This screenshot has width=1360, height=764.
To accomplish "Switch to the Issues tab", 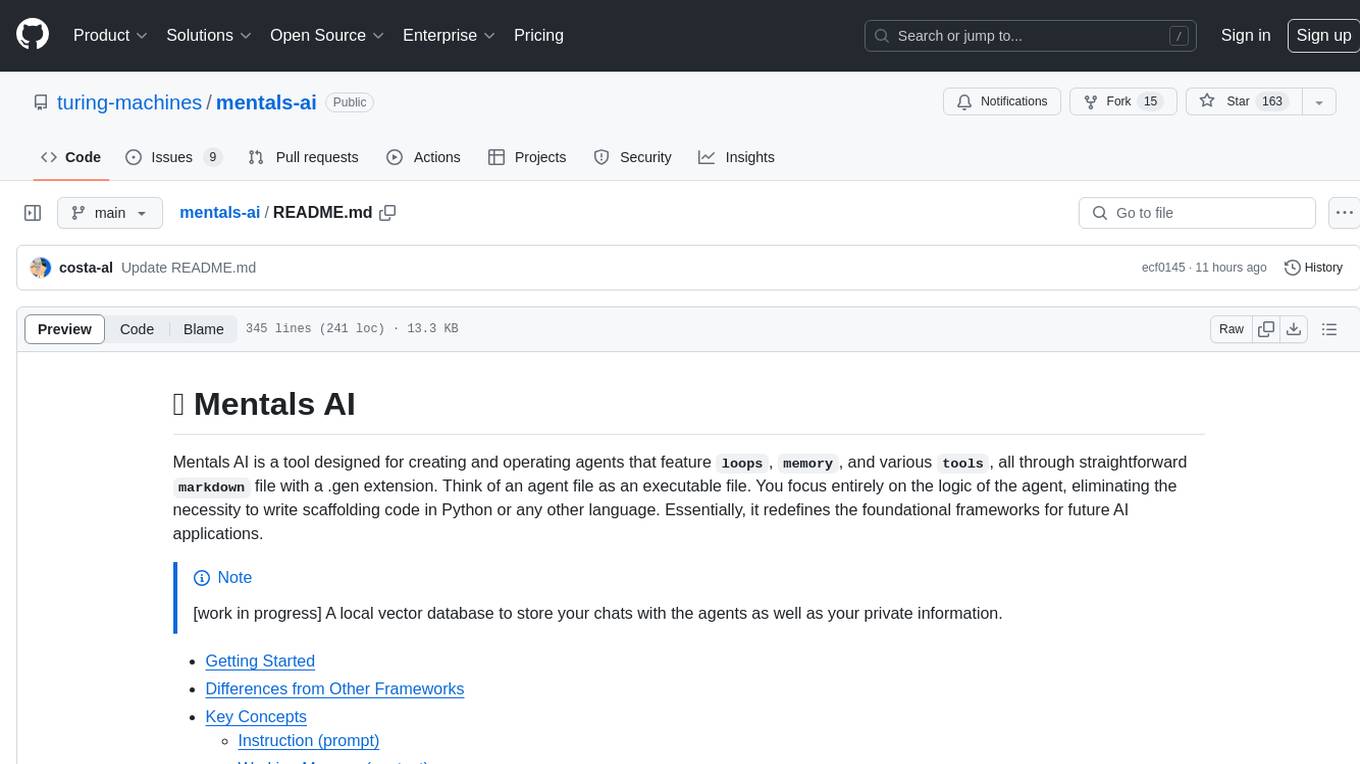I will [x=173, y=157].
